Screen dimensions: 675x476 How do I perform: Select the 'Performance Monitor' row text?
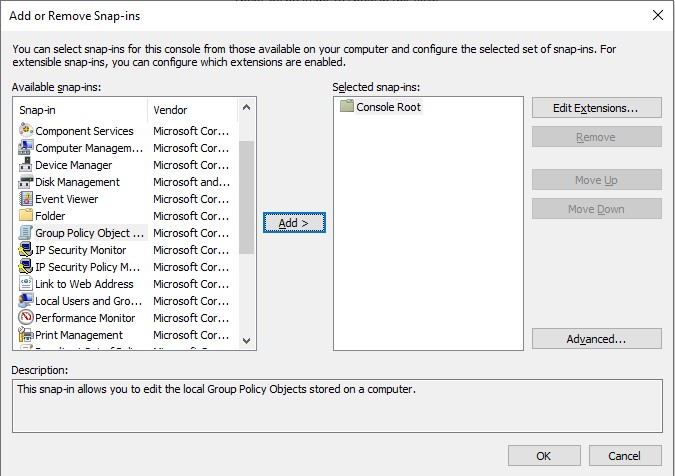pyautogui.click(x=85, y=318)
